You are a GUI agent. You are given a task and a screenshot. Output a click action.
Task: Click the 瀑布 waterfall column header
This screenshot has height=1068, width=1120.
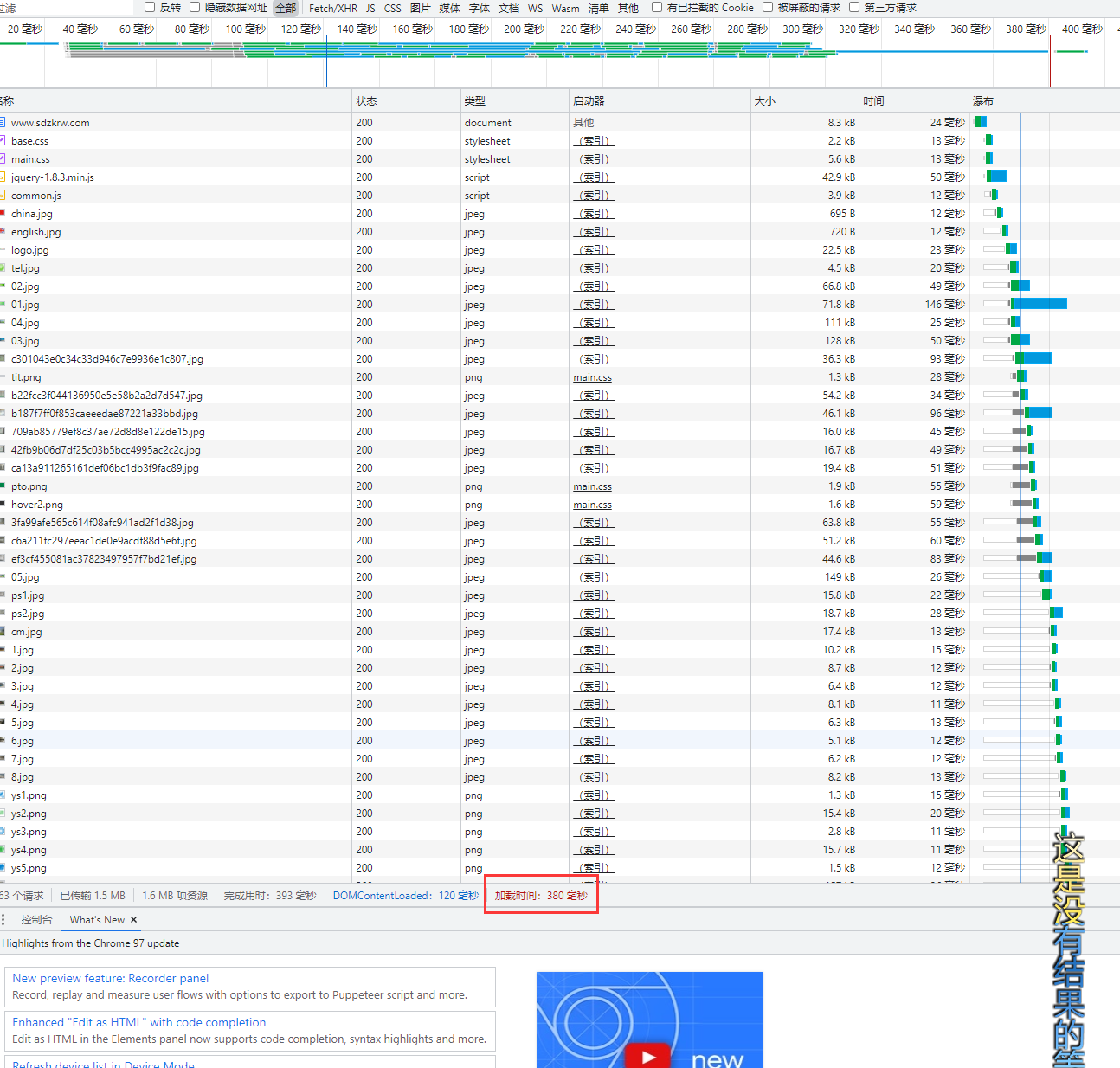1044,100
